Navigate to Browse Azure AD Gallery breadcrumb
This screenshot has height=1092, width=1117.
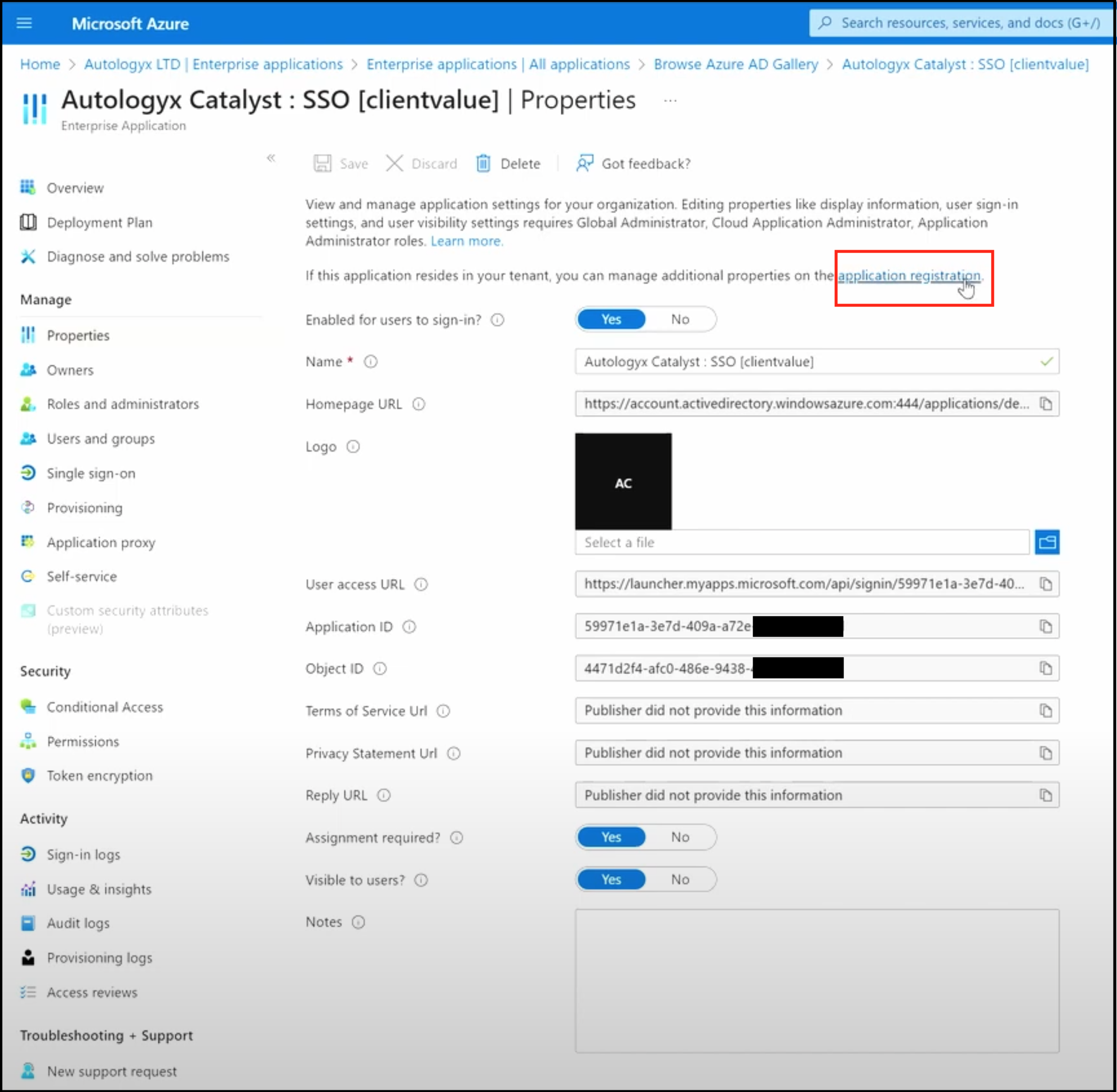736,64
